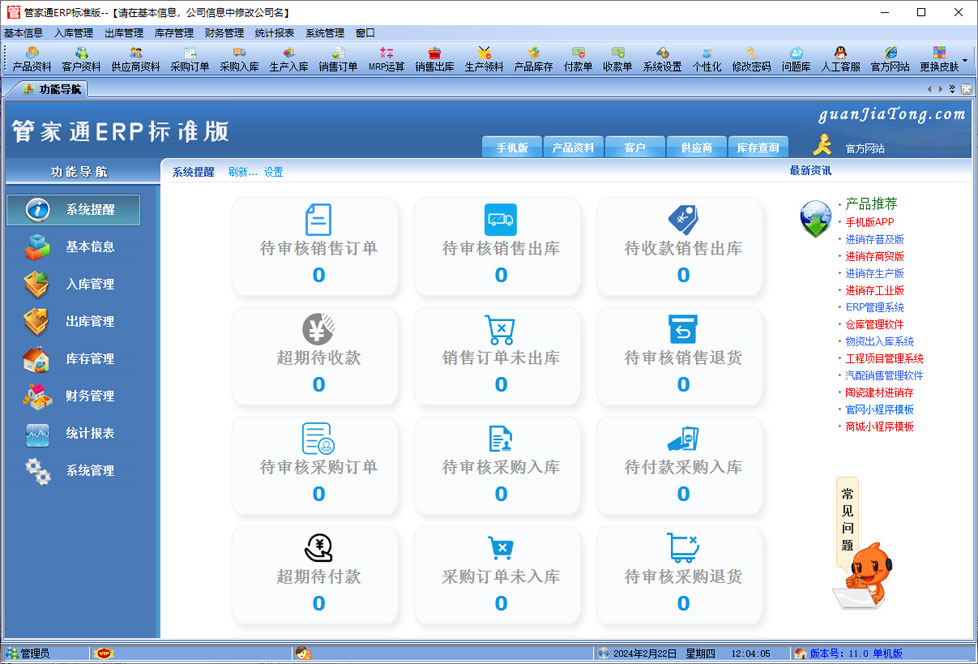Click the 修改密码 toolbar icon
The width and height of the screenshot is (978, 664).
pyautogui.click(x=751, y=59)
